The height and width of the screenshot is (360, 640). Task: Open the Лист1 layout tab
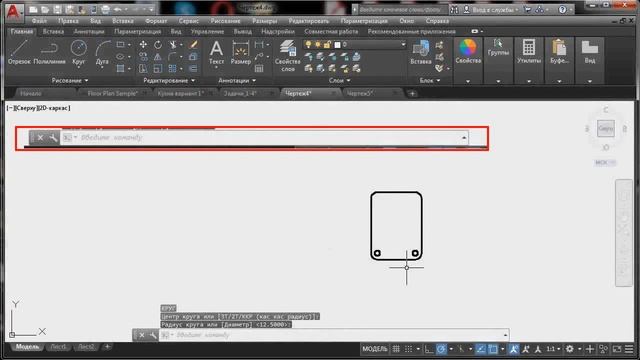tap(58, 347)
